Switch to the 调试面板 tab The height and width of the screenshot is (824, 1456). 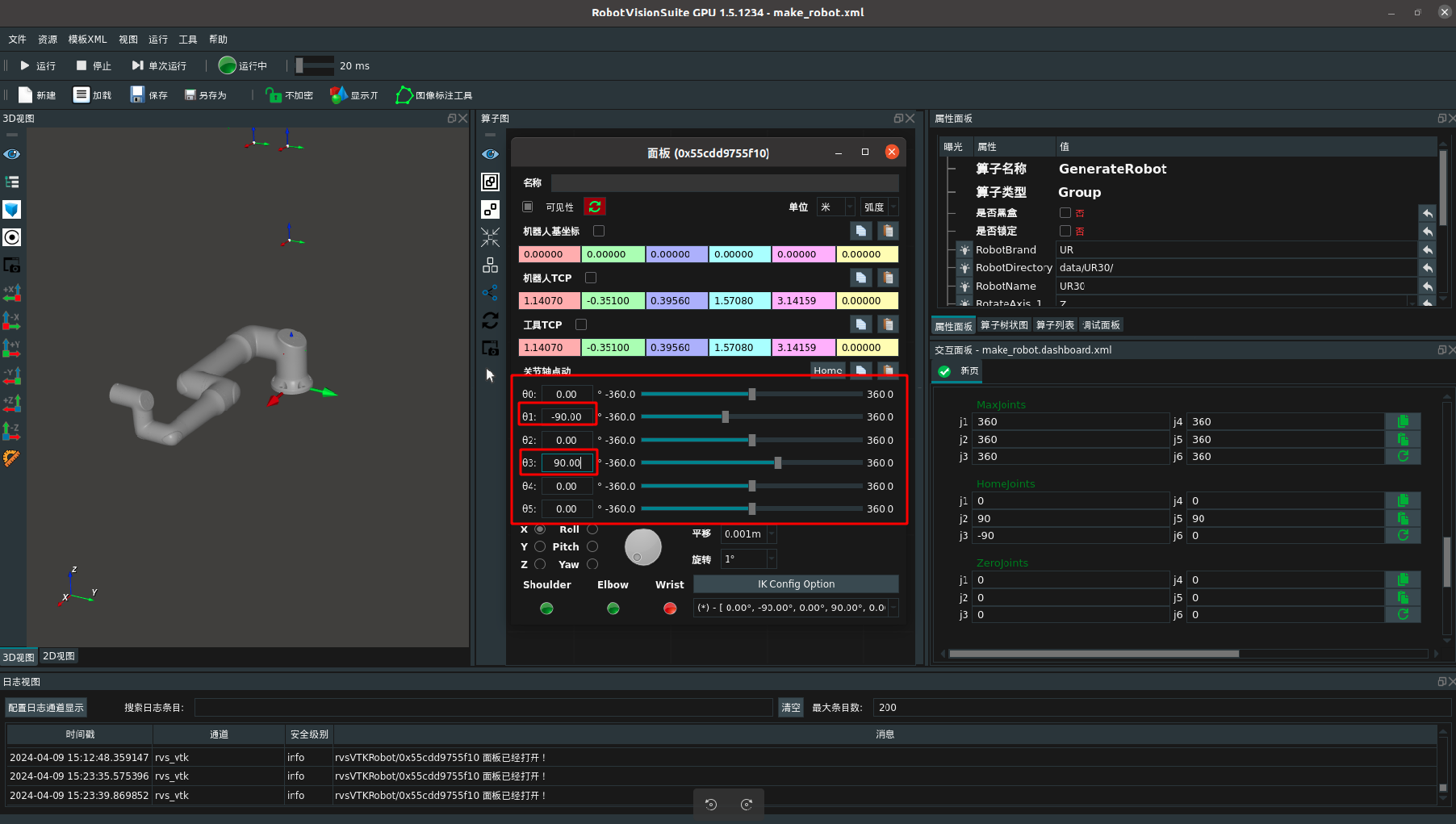(x=1101, y=325)
